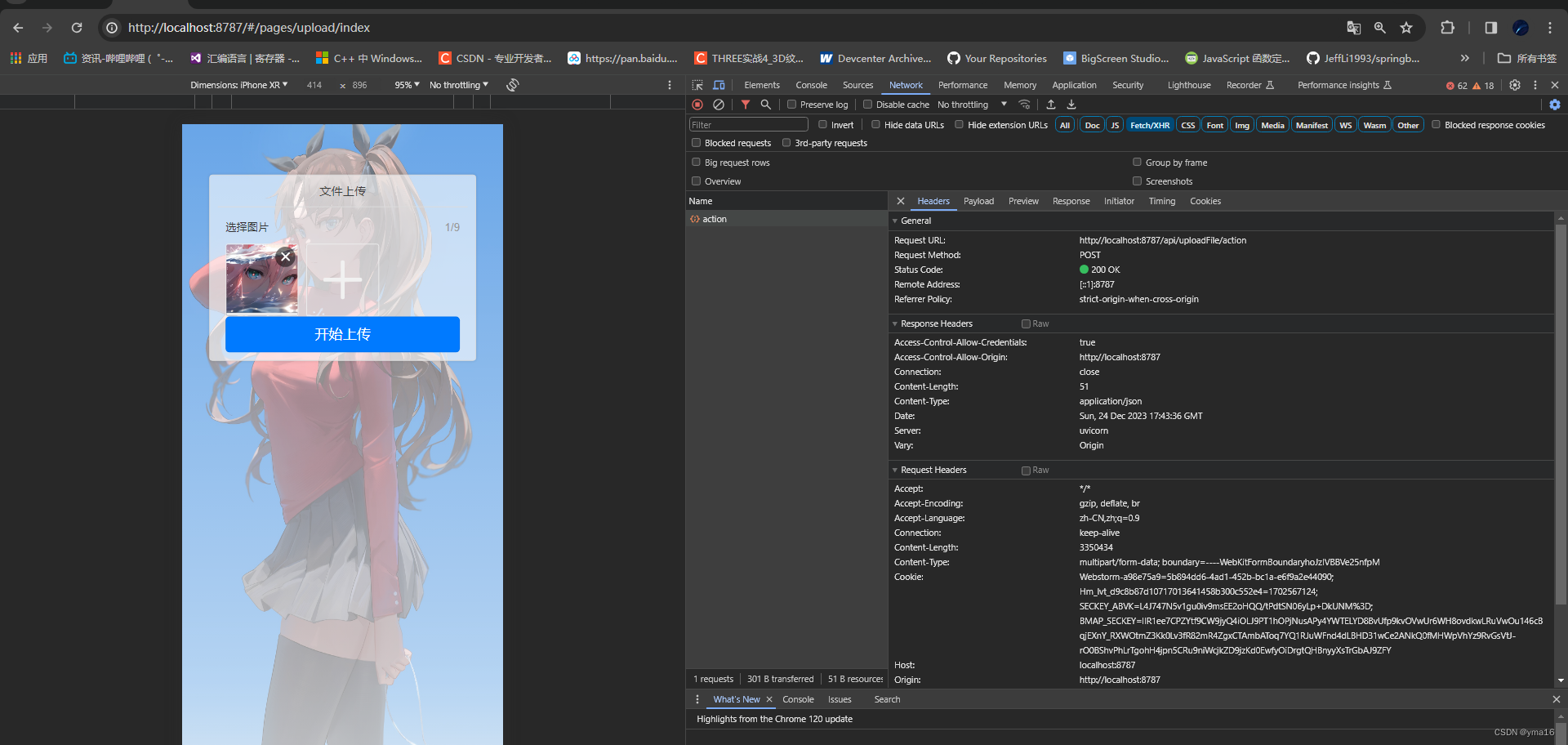Toggle Raw view for Response Headers
Screen dimensions: 1568x745
pos(1026,324)
